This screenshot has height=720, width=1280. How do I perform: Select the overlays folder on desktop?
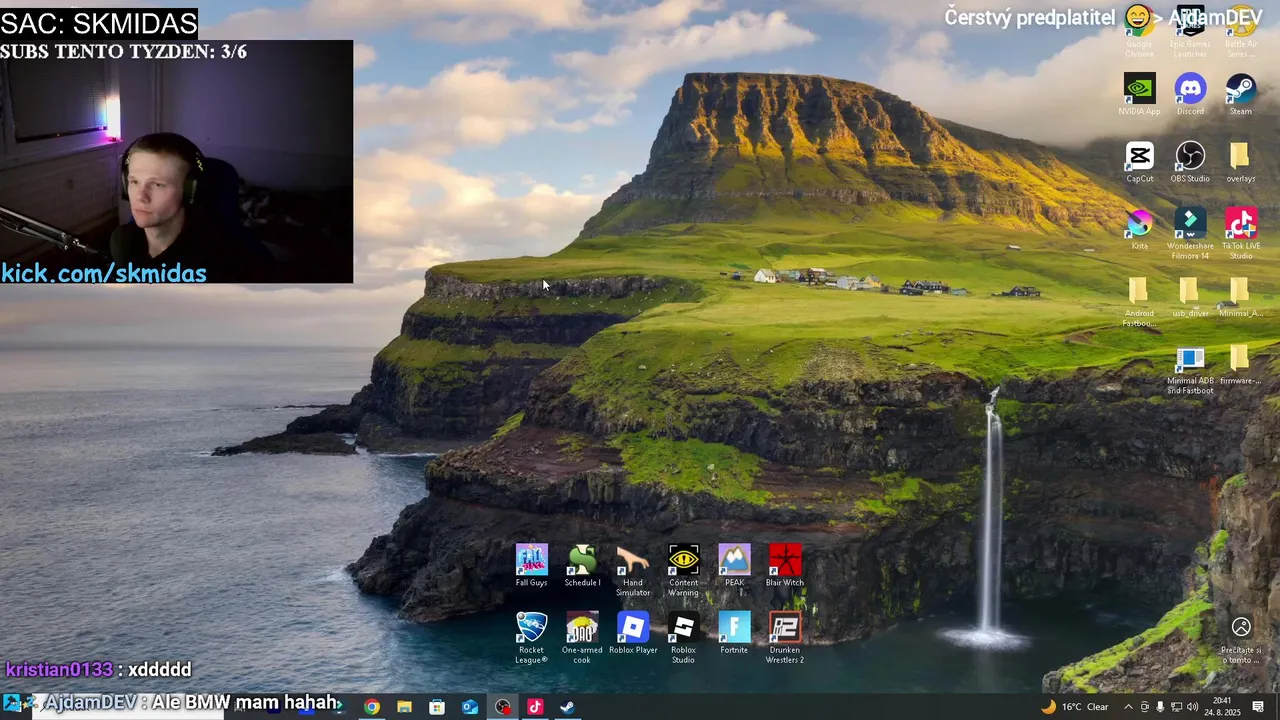(1241, 162)
